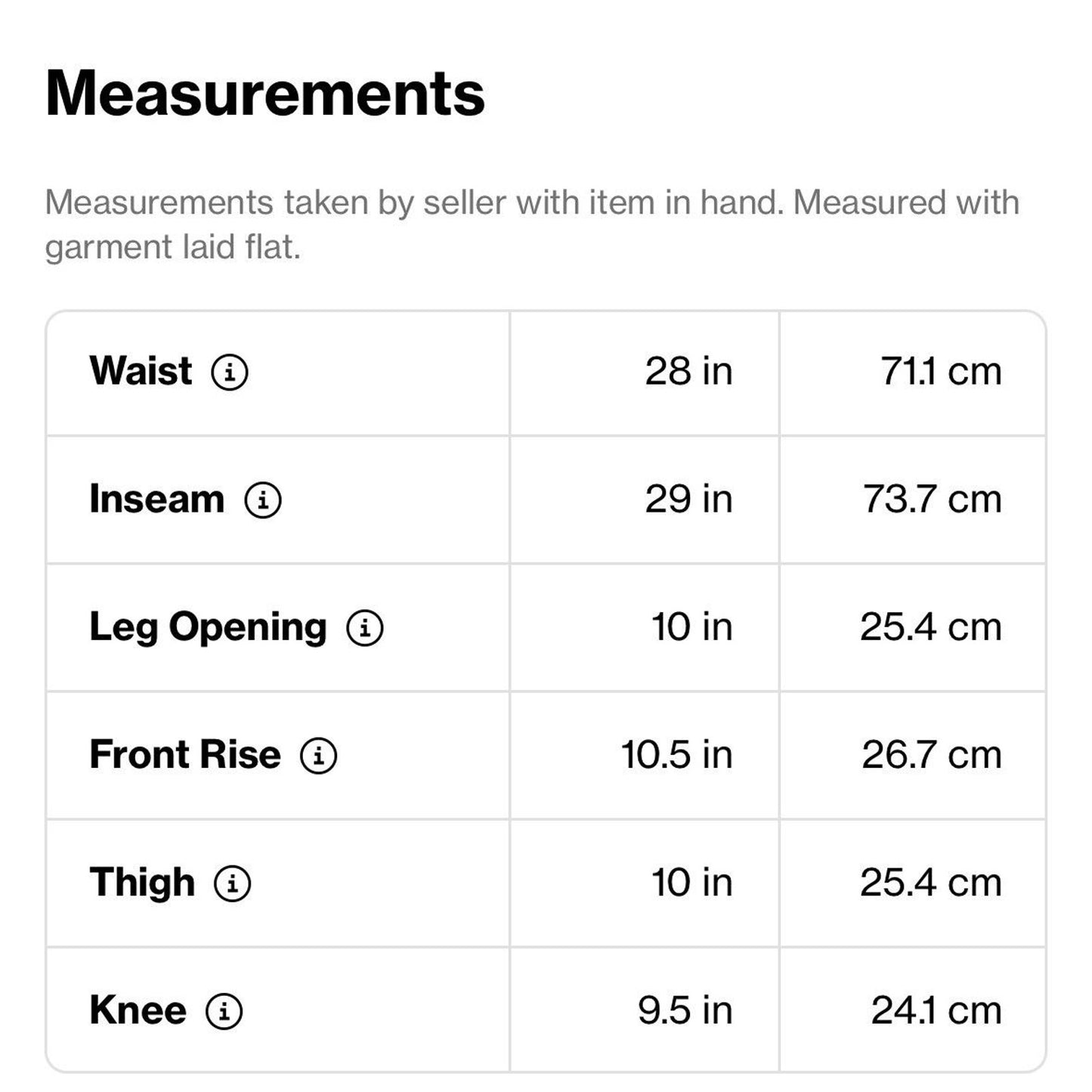Show info for Leg Opening measurement
Viewport: 1092px width, 1092px height.
(365, 628)
